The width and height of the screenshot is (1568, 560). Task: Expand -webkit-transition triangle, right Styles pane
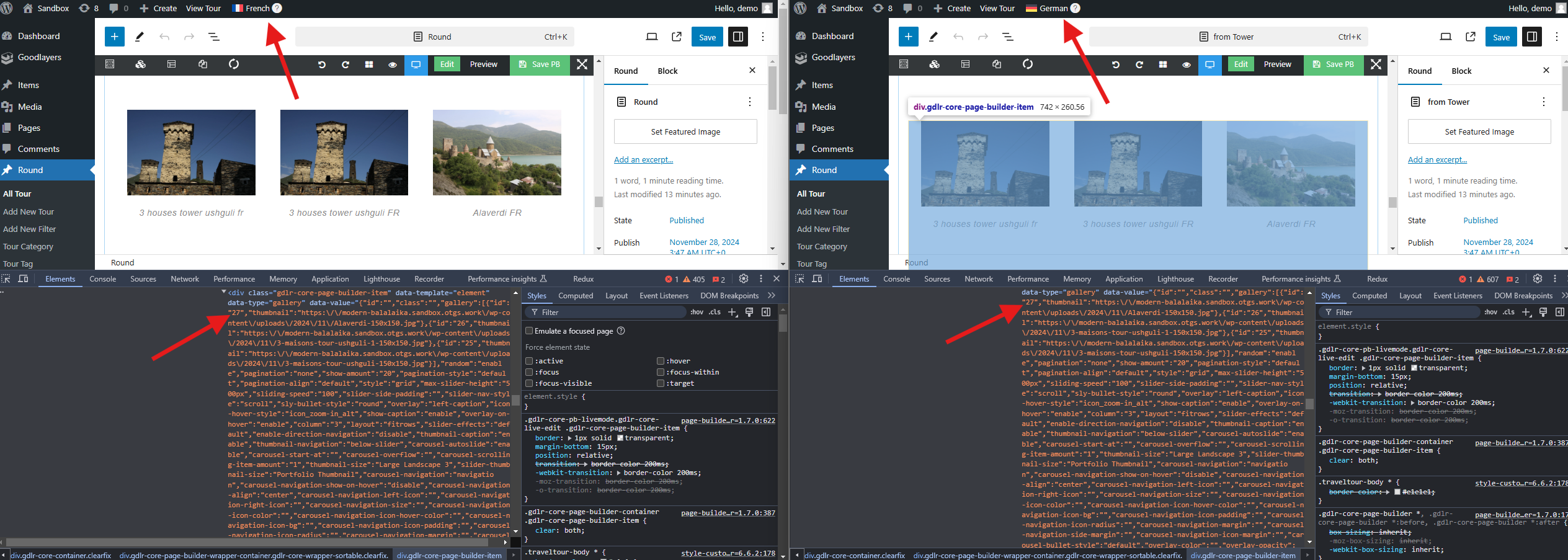(1412, 402)
